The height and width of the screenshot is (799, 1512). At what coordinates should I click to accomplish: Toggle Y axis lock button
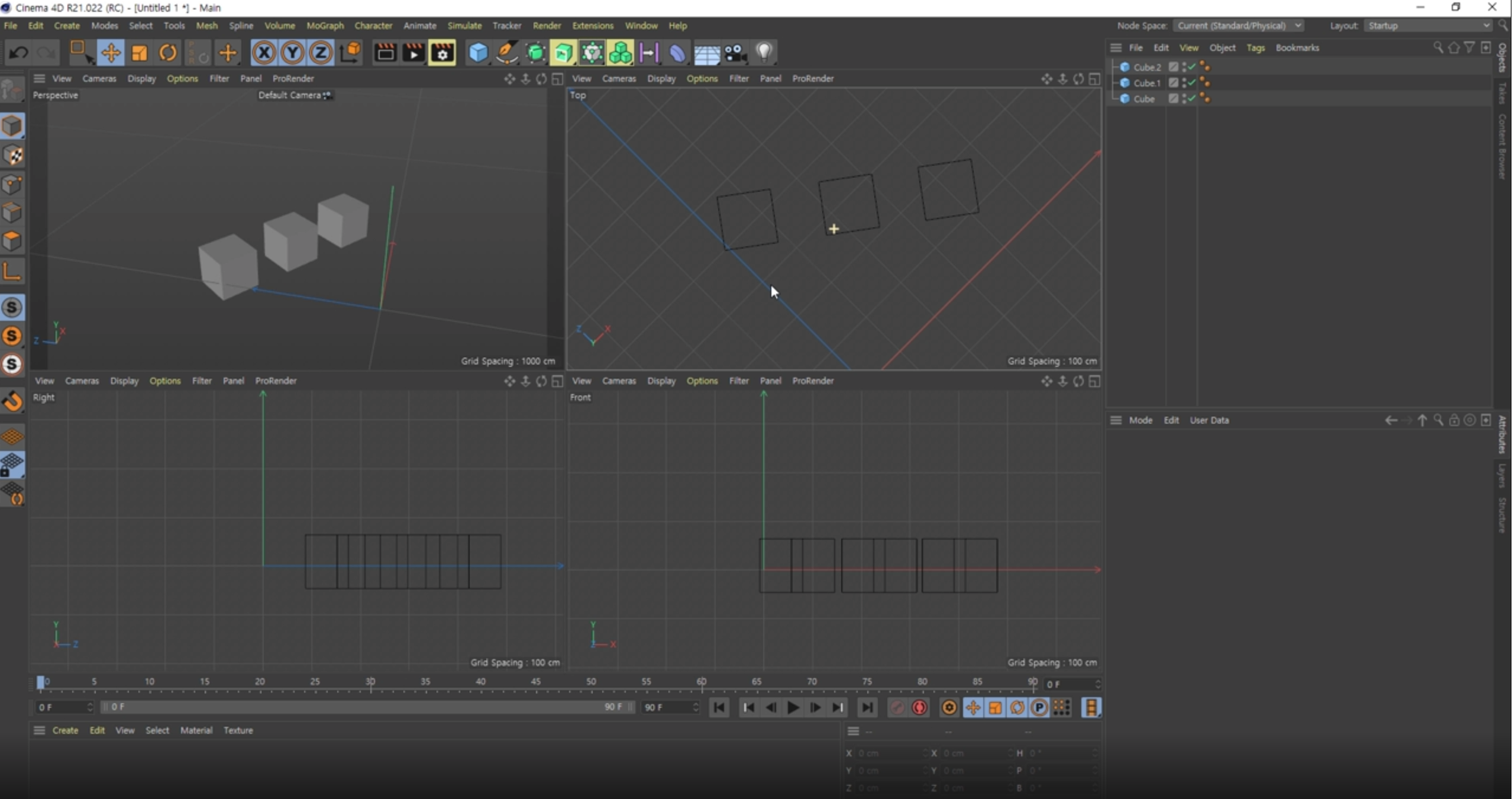point(292,53)
